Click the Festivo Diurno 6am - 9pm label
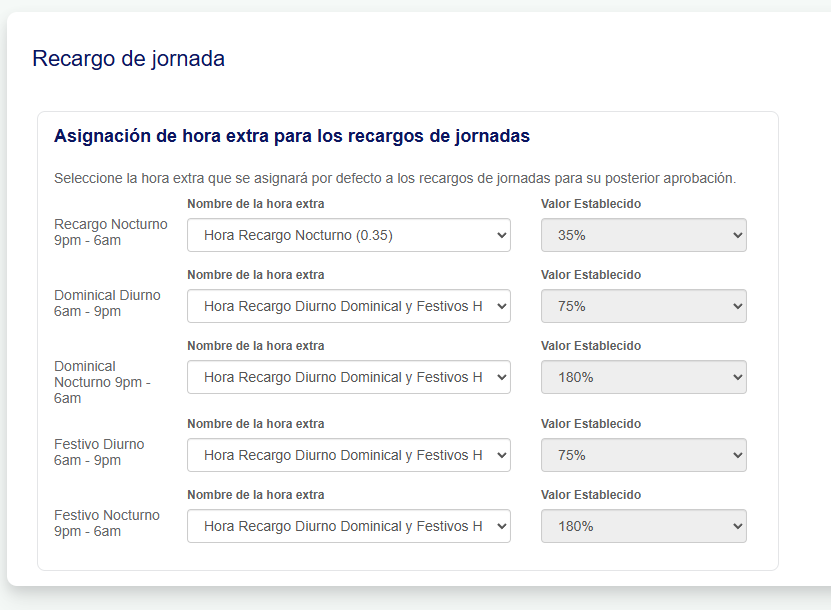This screenshot has height=610, width=831. [x=99, y=452]
